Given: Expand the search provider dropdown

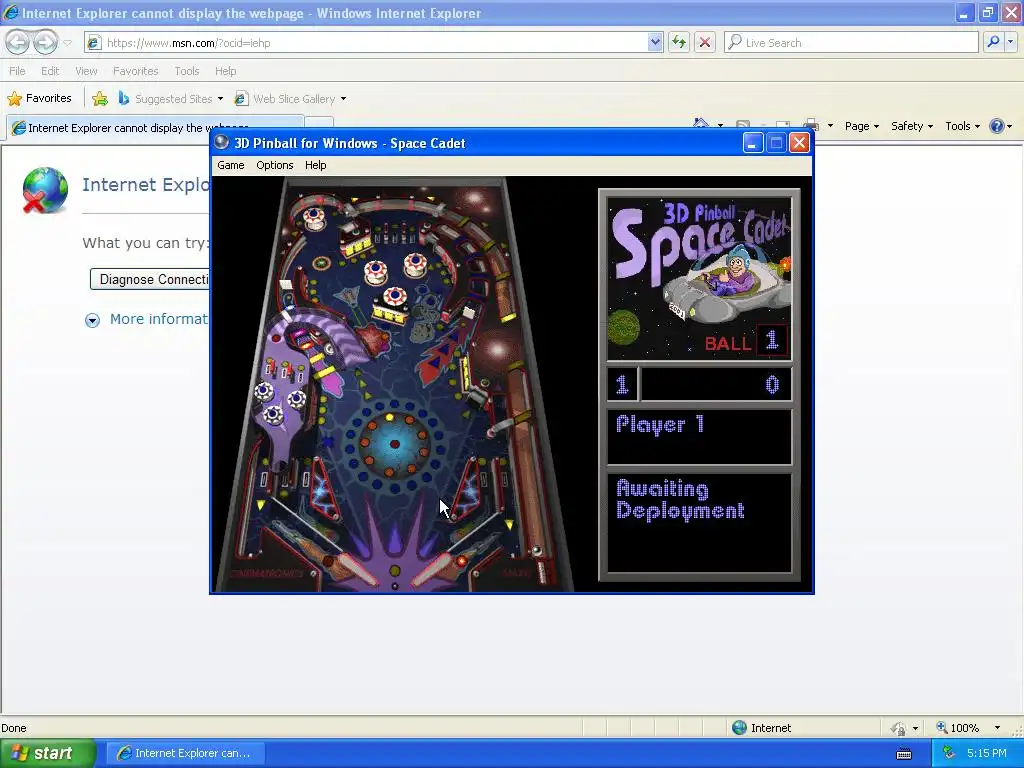Looking at the screenshot, I should [1010, 42].
